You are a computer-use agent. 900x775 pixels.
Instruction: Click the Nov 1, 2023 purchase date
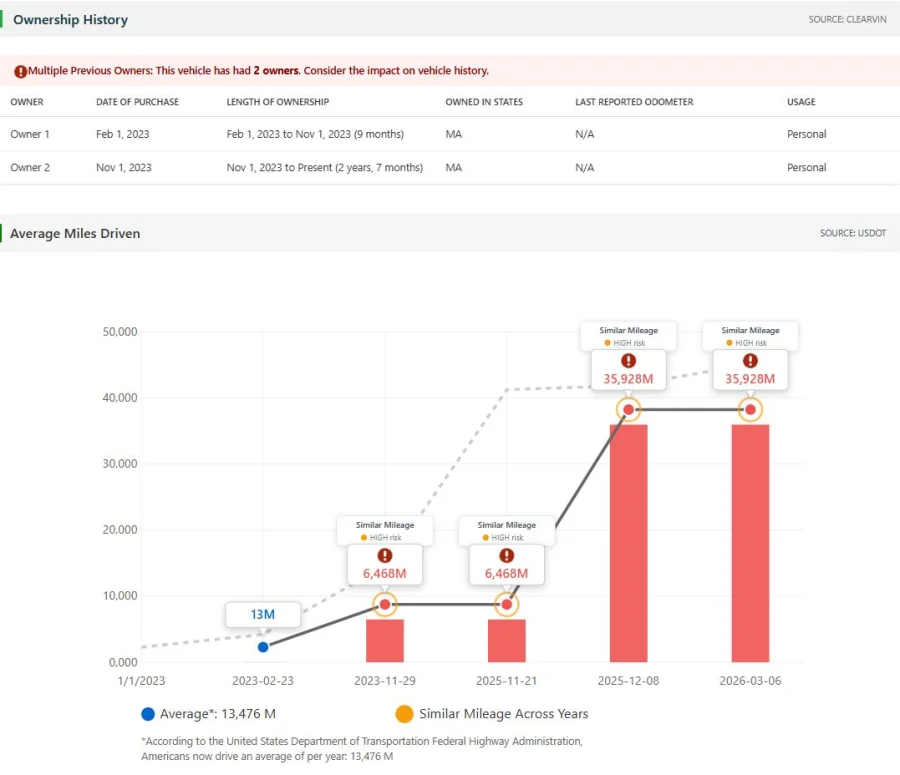click(123, 167)
